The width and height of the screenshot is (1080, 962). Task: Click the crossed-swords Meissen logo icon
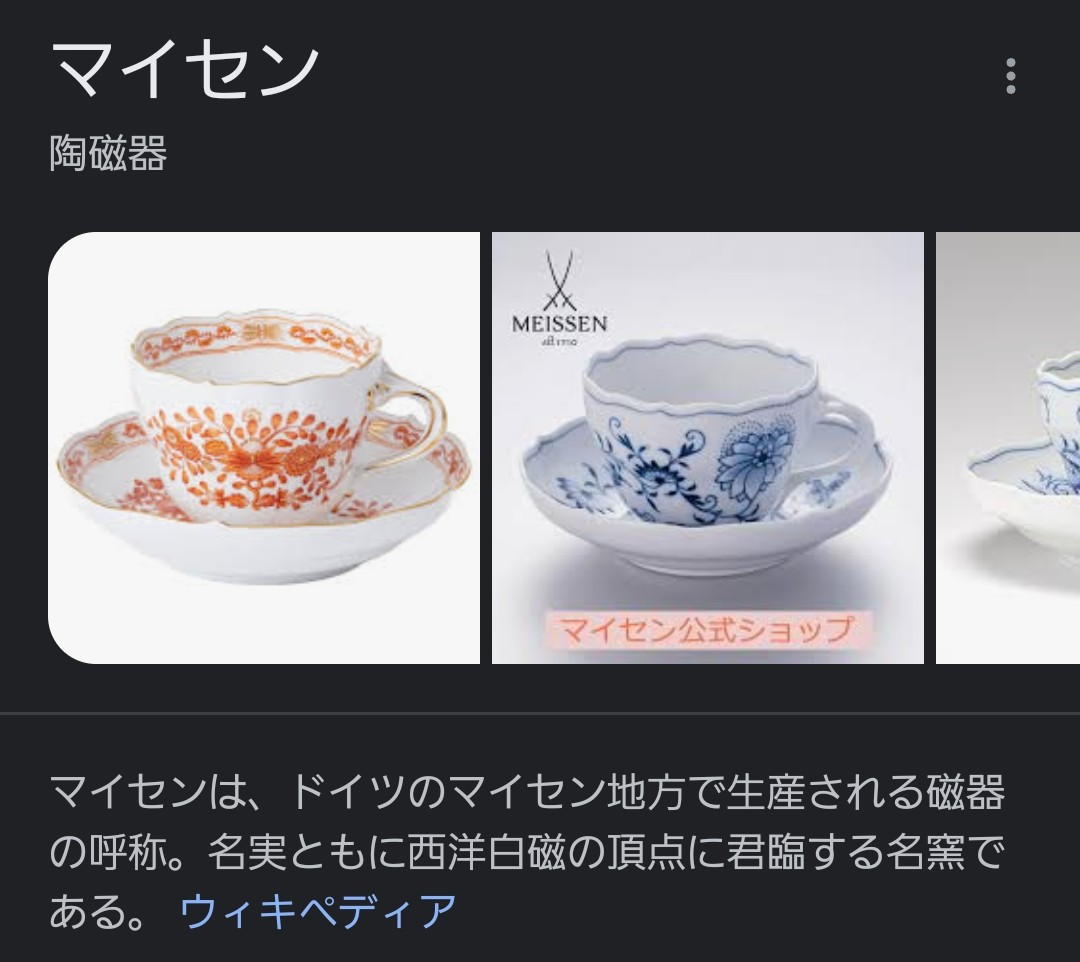click(x=559, y=280)
